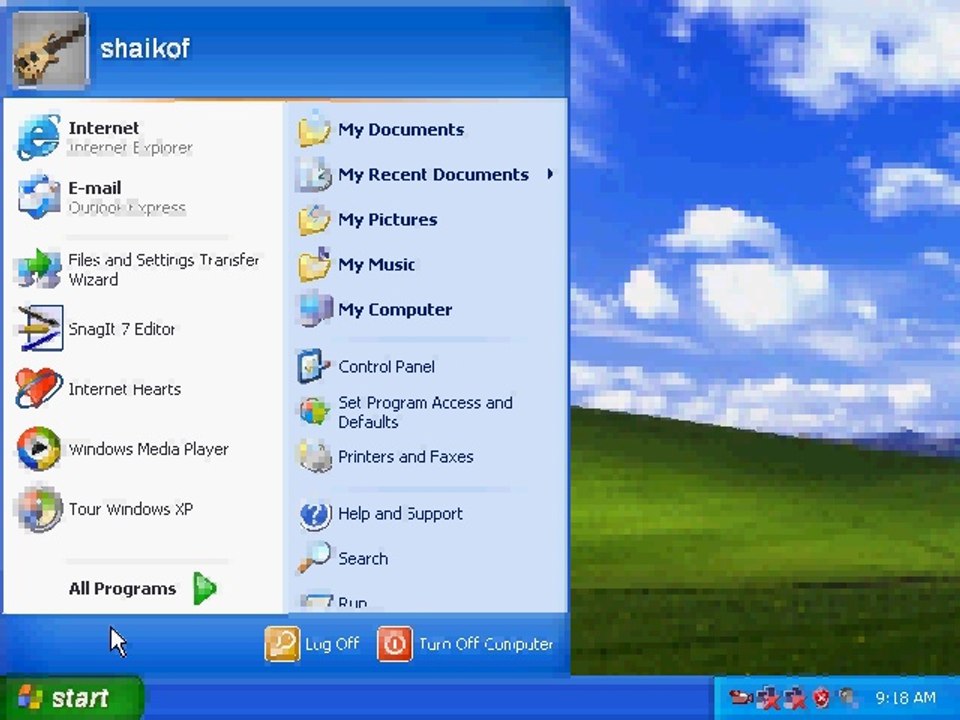Open Control Panel
Image resolution: width=960 pixels, height=720 pixels.
(427, 367)
